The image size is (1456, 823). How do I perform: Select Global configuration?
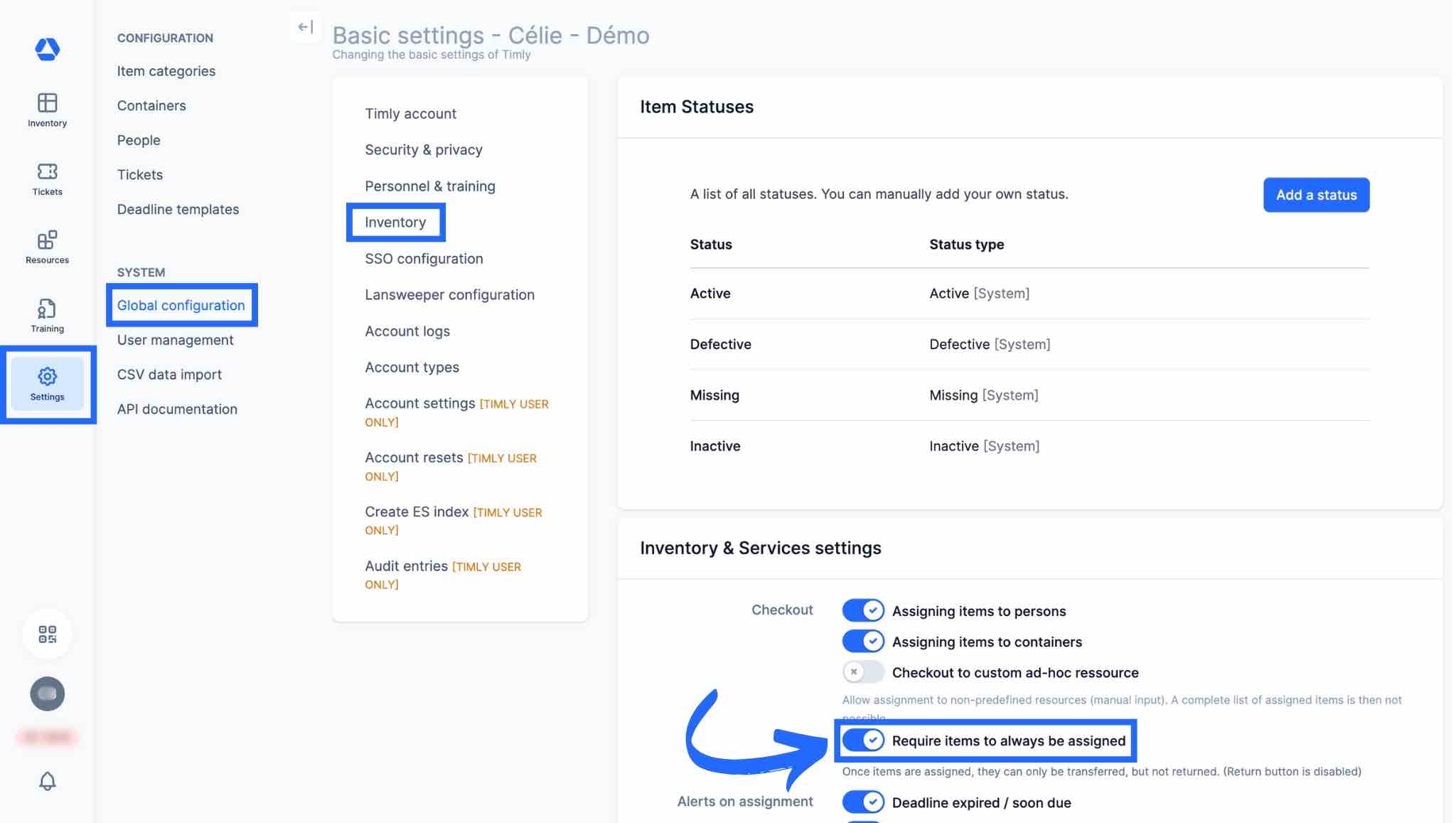(181, 305)
